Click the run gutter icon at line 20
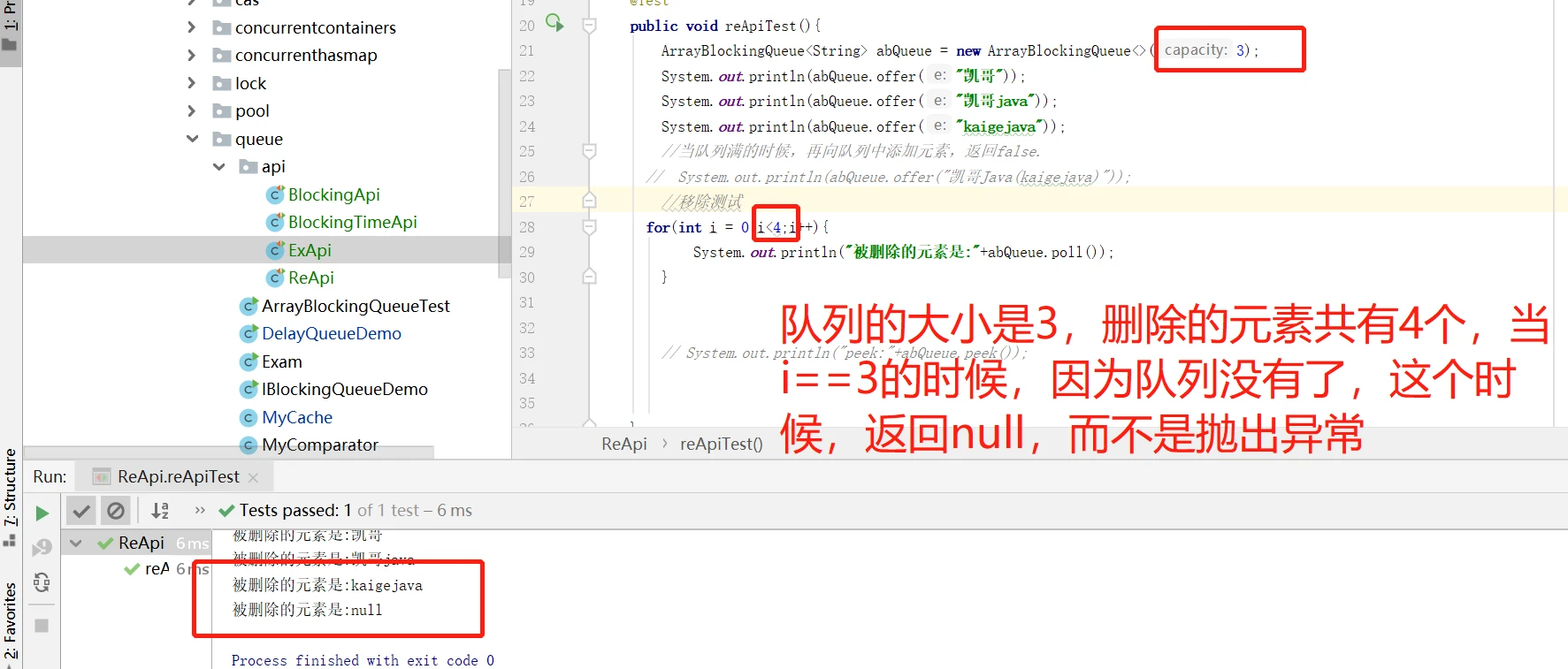 (555, 23)
